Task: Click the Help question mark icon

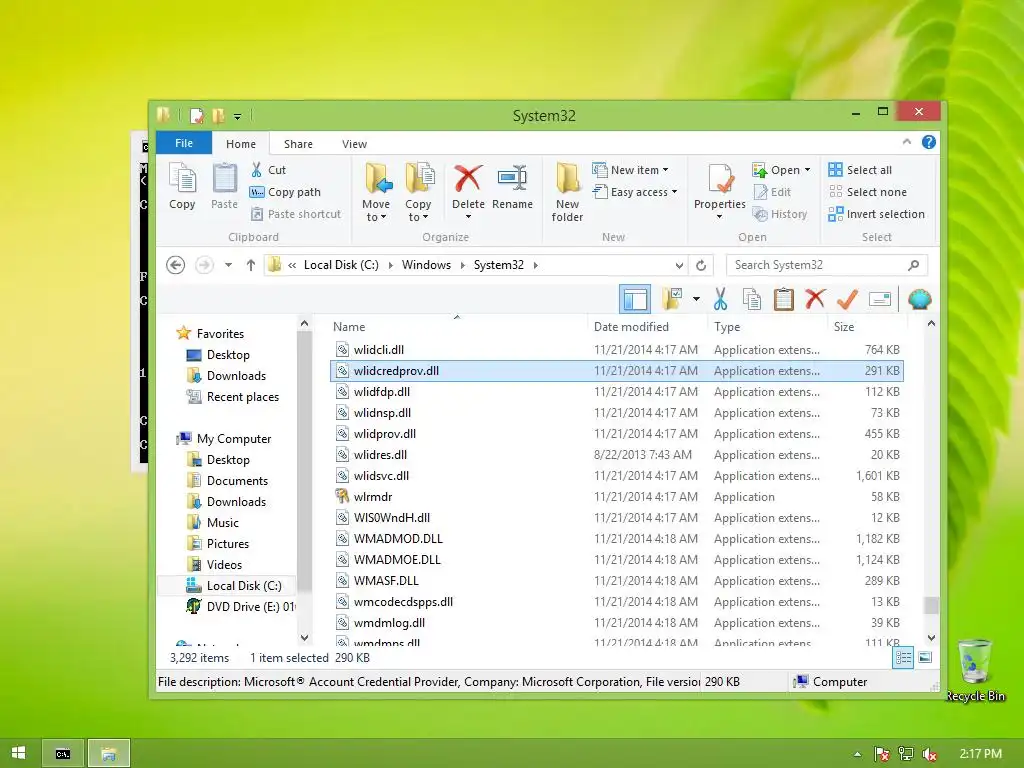Action: pos(929,142)
